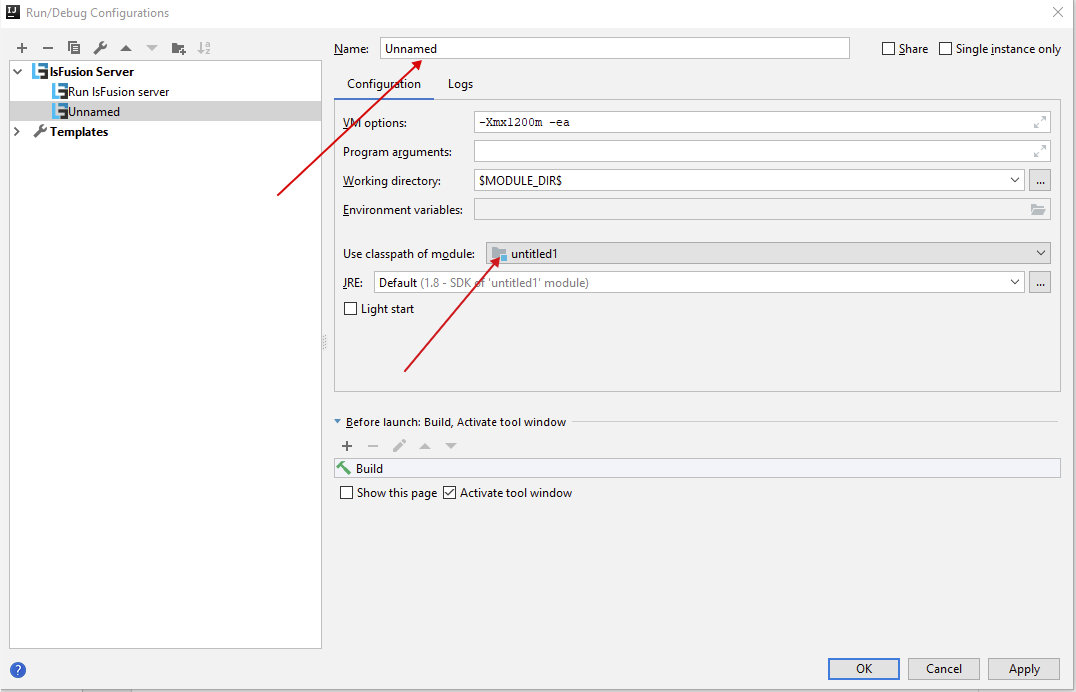1076x692 pixels.
Task: Click the Remove Configuration minus icon
Action: tap(47, 48)
